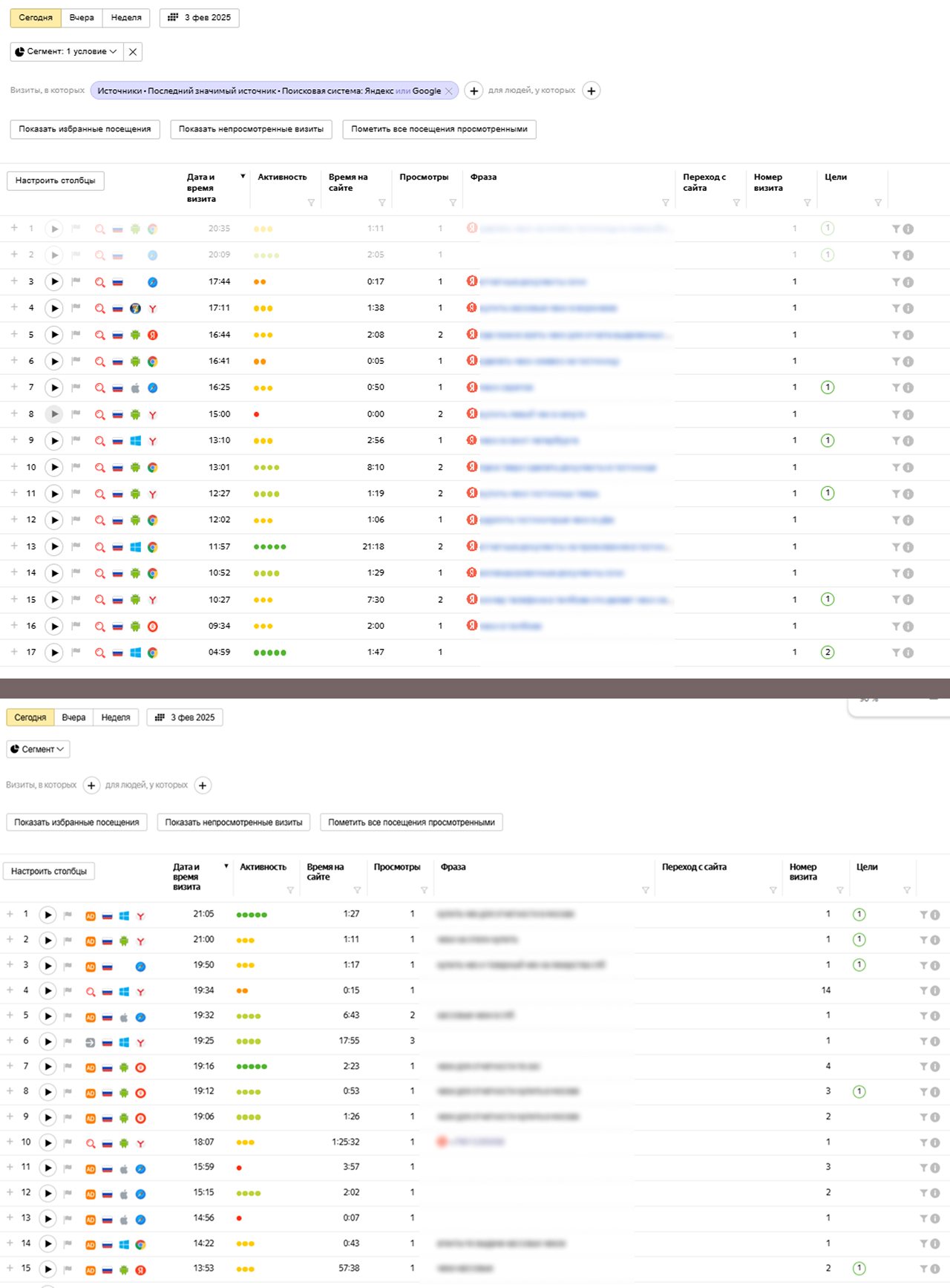
Task: Click the Safari icon in the 15:15 row
Action: click(140, 1194)
